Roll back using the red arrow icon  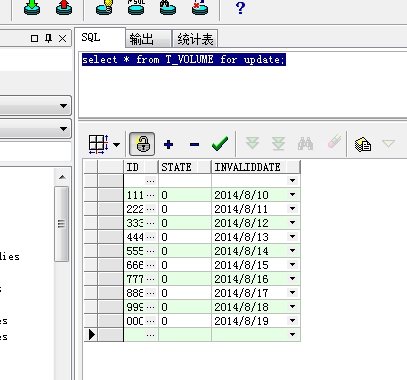pos(64,7)
